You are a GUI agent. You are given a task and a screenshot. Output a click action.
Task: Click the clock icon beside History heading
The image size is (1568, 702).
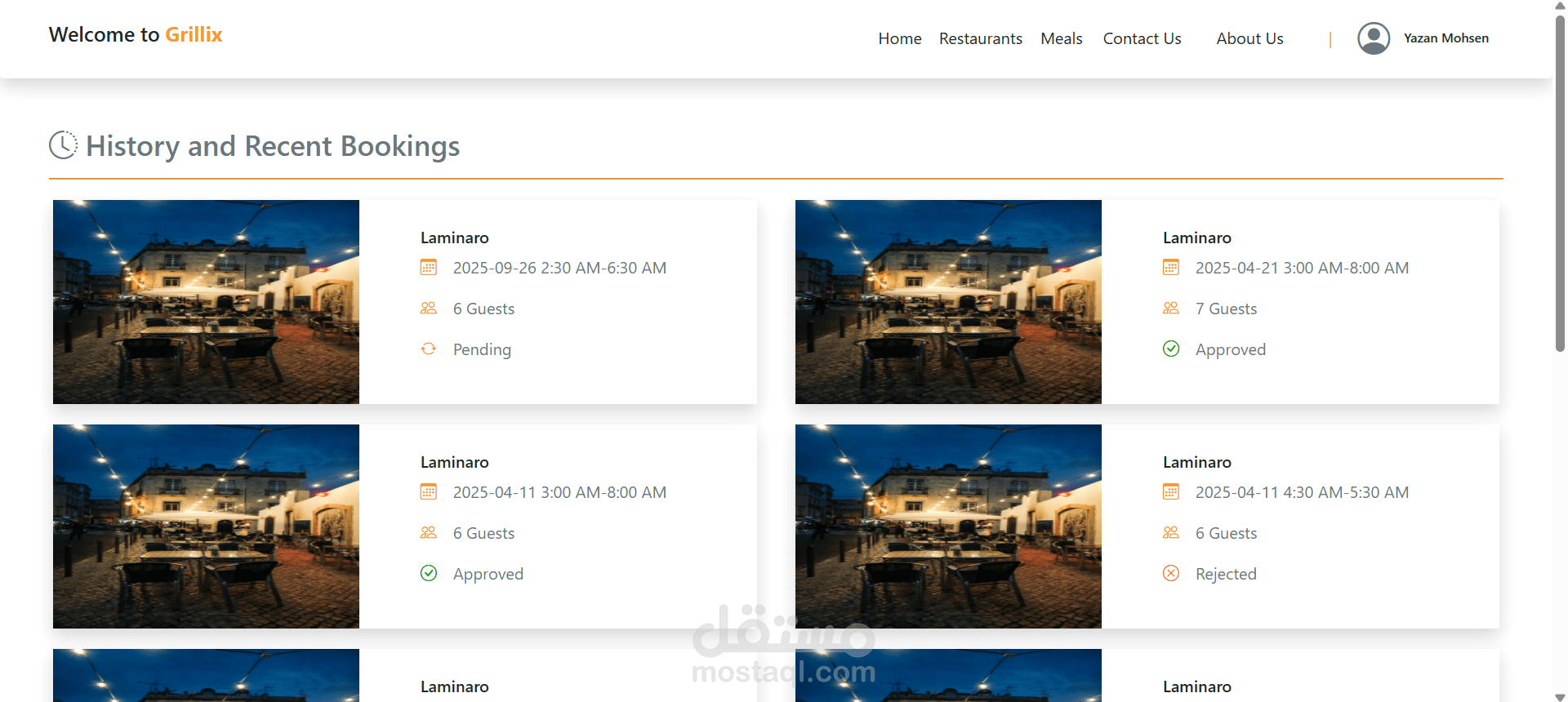(x=63, y=145)
